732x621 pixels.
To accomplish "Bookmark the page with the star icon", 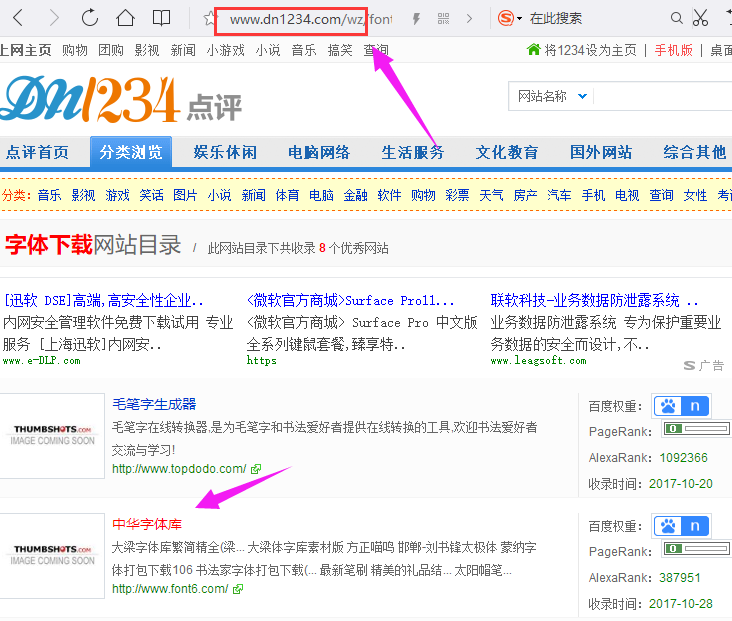I will (x=209, y=18).
